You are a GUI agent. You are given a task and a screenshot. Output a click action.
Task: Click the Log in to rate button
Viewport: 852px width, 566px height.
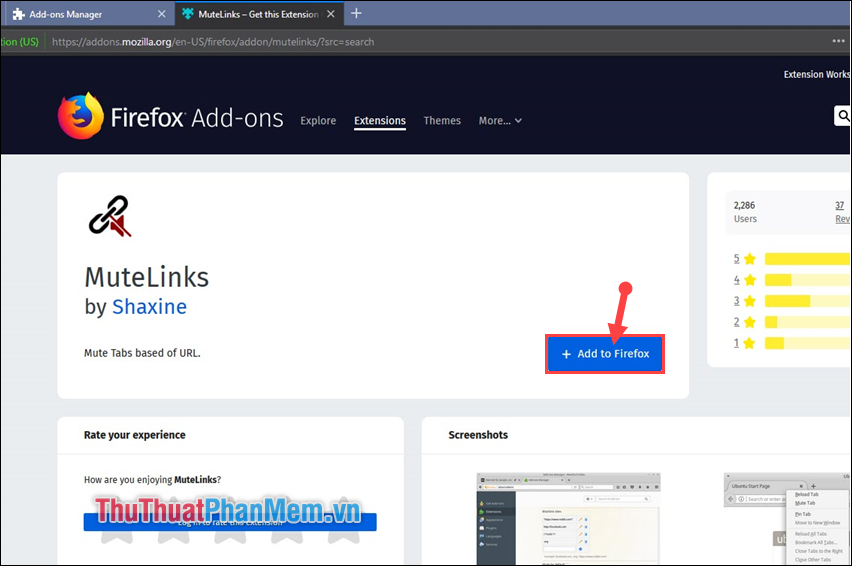click(230, 522)
